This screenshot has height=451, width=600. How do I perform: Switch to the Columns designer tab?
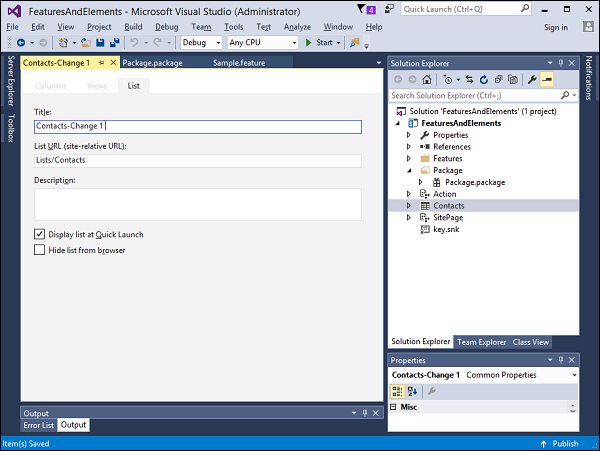point(51,86)
